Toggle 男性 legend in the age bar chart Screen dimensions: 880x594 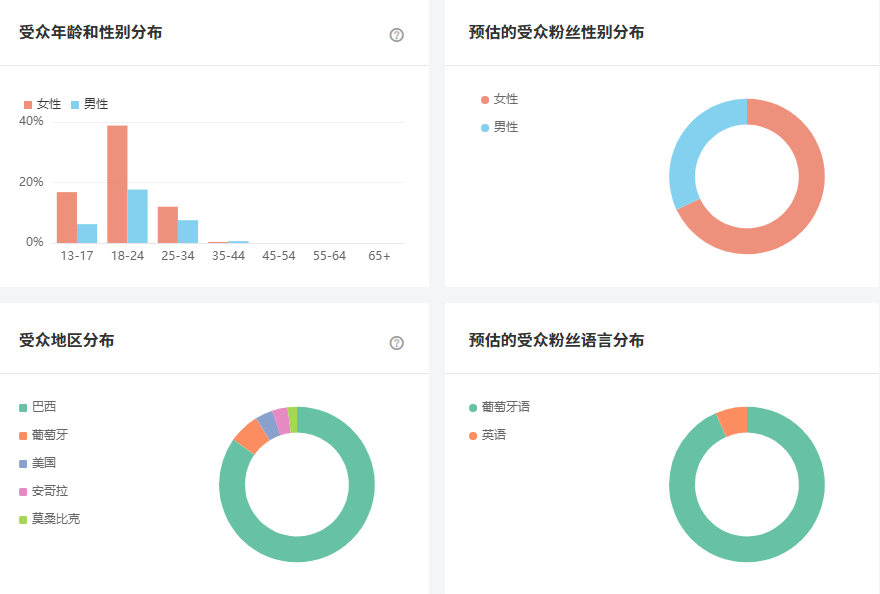pos(90,104)
